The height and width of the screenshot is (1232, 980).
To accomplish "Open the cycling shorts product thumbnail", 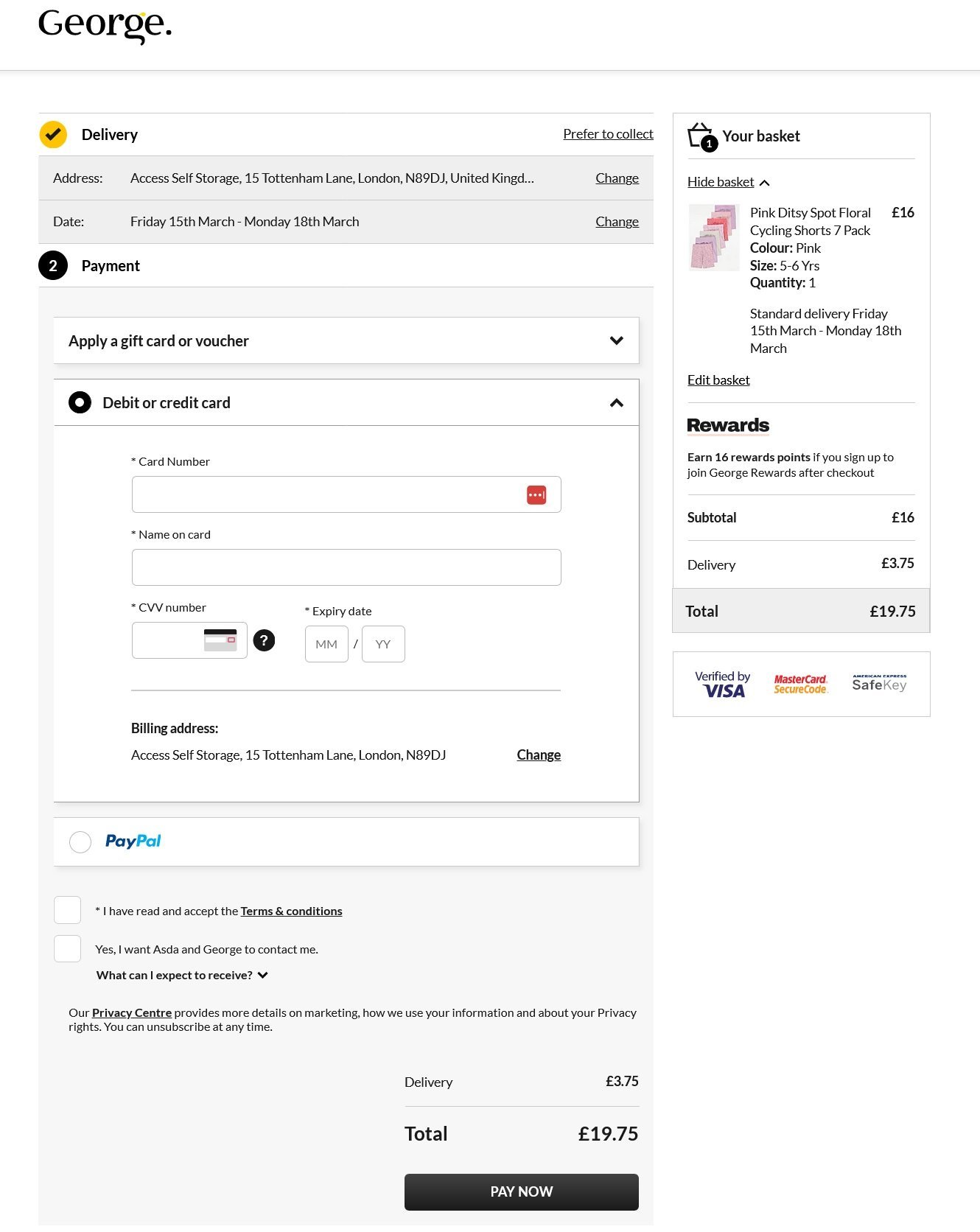I will [x=714, y=237].
